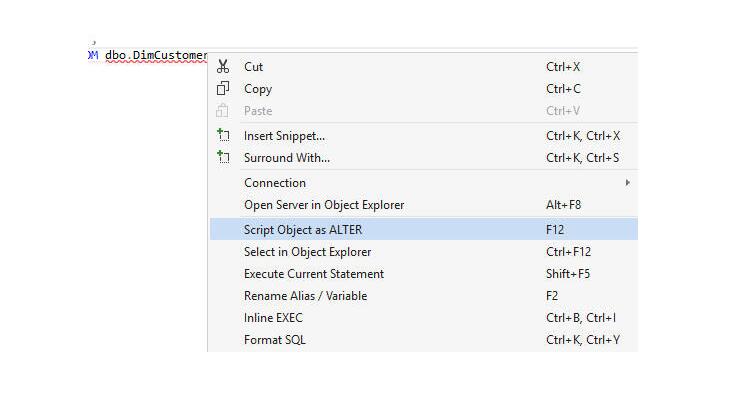The image size is (740, 420).
Task: Click Surround With... menu text
Action: point(287,158)
